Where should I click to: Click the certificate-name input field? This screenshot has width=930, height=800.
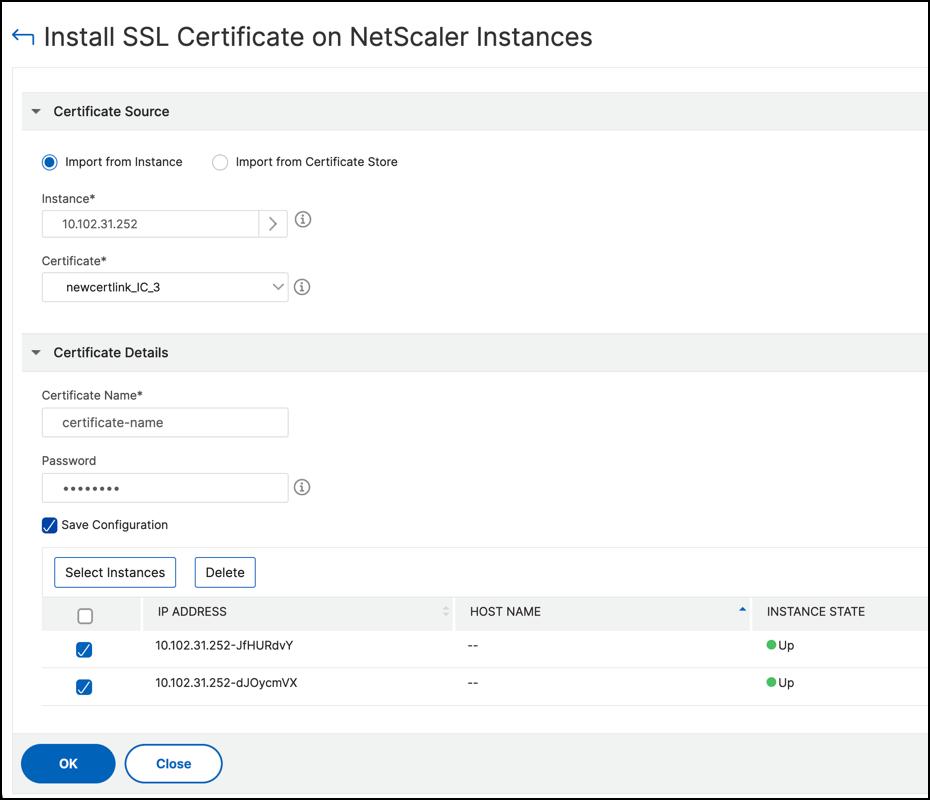(164, 422)
